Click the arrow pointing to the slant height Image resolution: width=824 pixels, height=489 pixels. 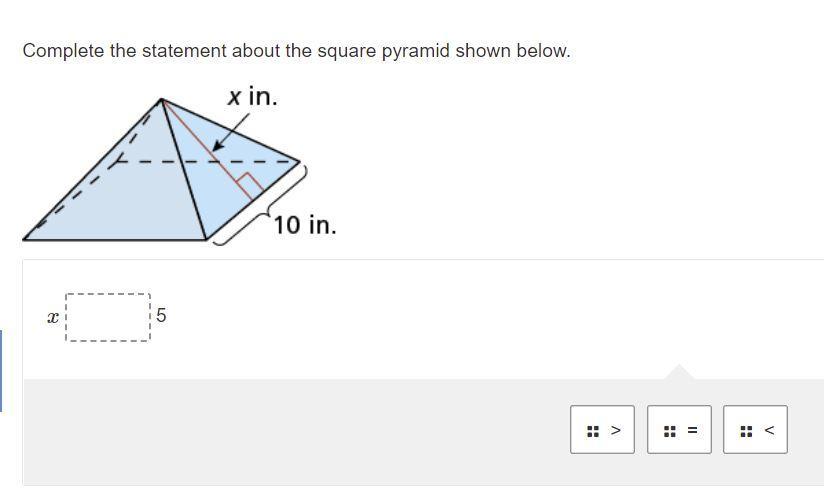[x=230, y=132]
